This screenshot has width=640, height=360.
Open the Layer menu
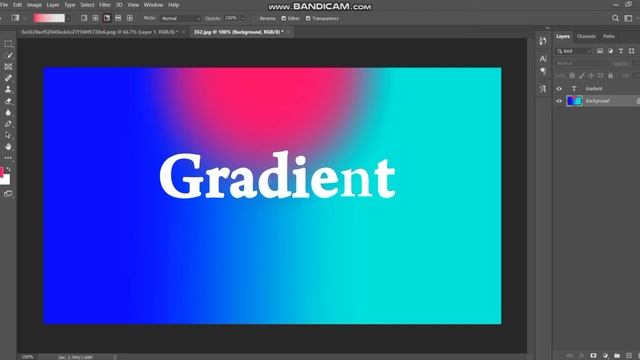coord(53,5)
